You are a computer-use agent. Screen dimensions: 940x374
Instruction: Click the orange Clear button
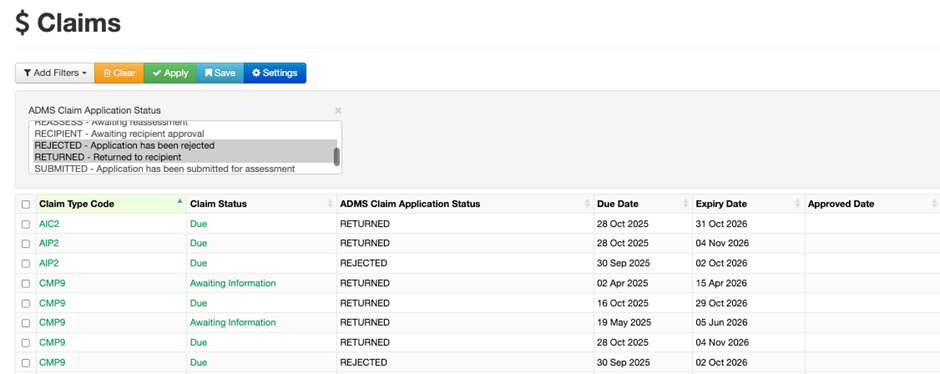point(119,73)
